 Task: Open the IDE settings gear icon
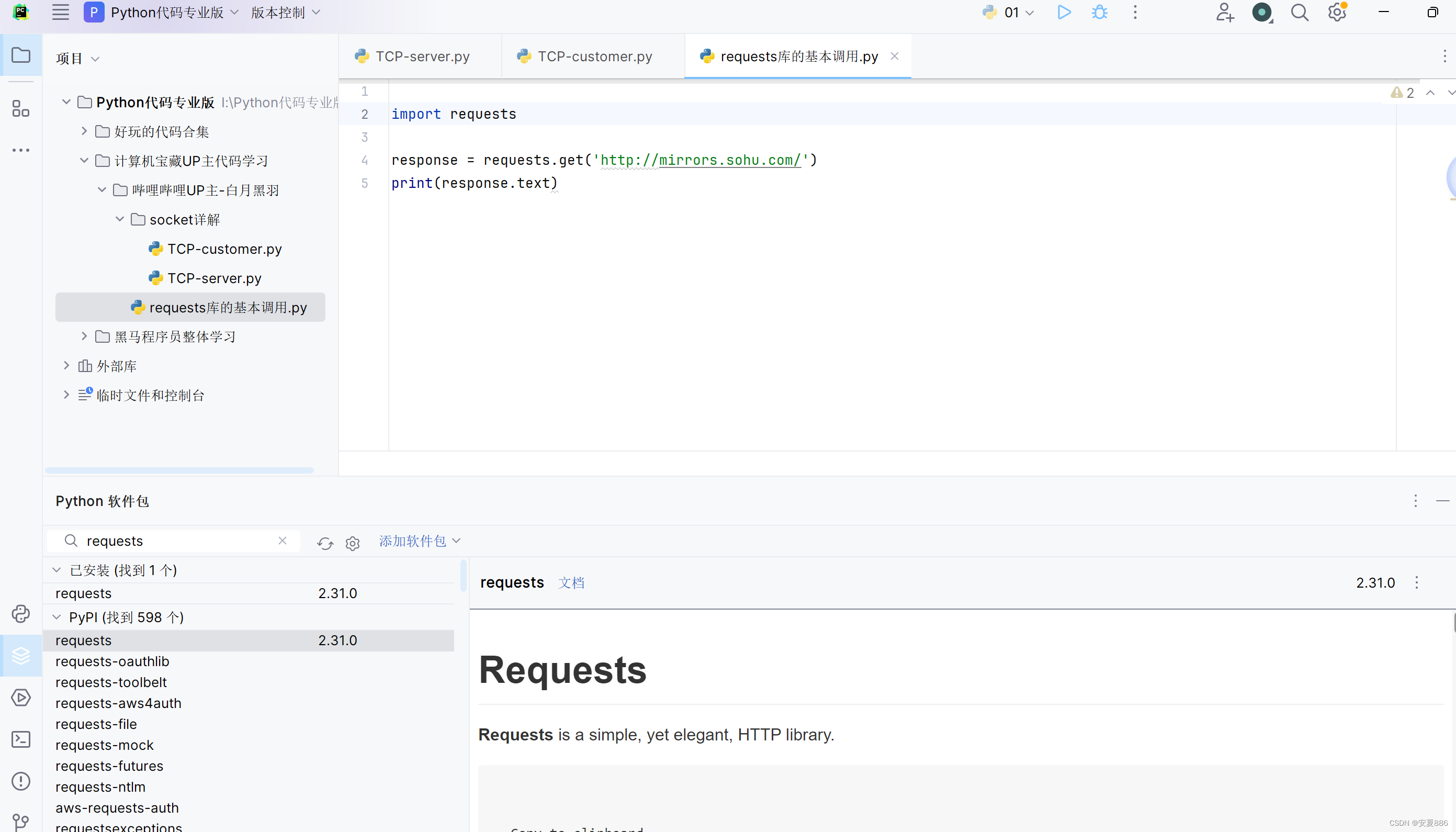click(x=1337, y=13)
